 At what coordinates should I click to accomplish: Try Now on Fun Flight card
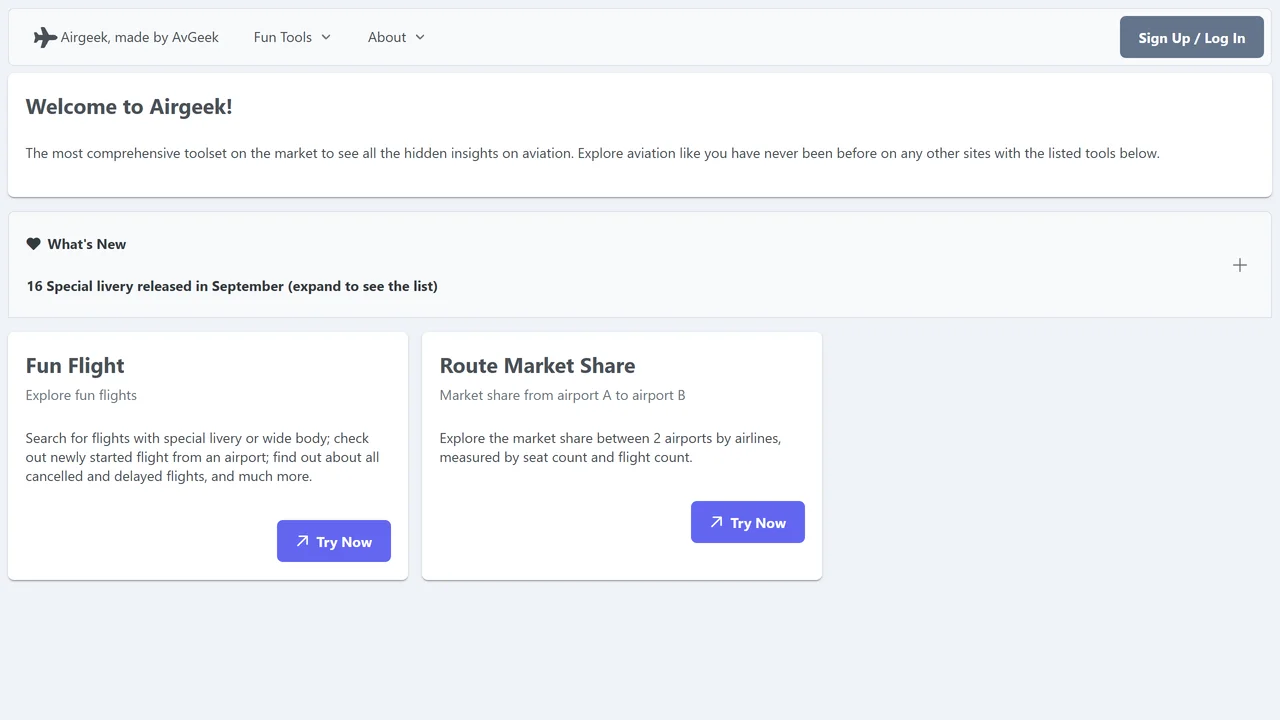coord(334,541)
